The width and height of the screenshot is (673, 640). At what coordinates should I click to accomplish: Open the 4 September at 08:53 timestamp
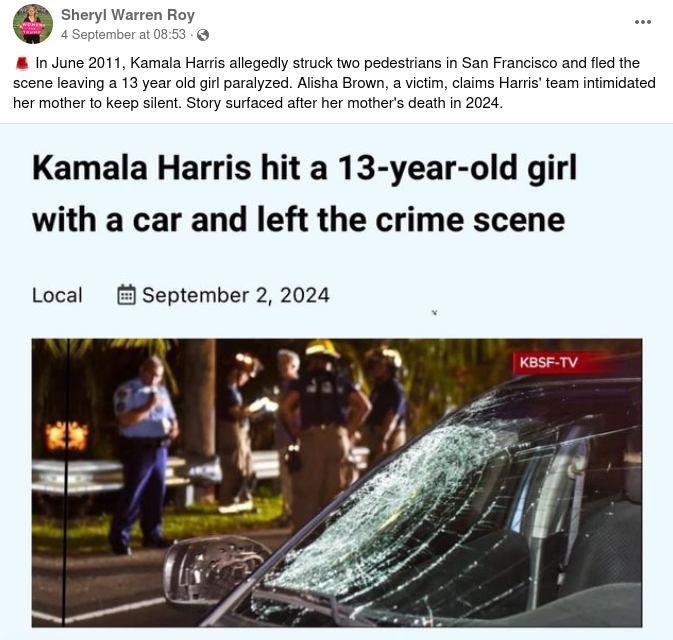tap(123, 34)
